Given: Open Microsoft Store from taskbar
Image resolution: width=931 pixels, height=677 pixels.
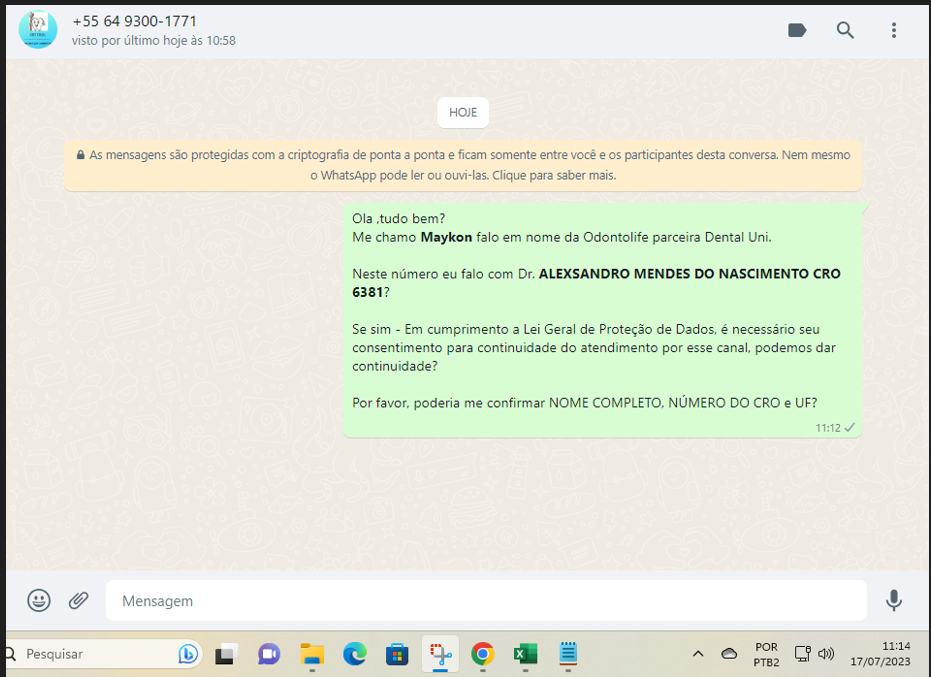Looking at the screenshot, I should (397, 654).
